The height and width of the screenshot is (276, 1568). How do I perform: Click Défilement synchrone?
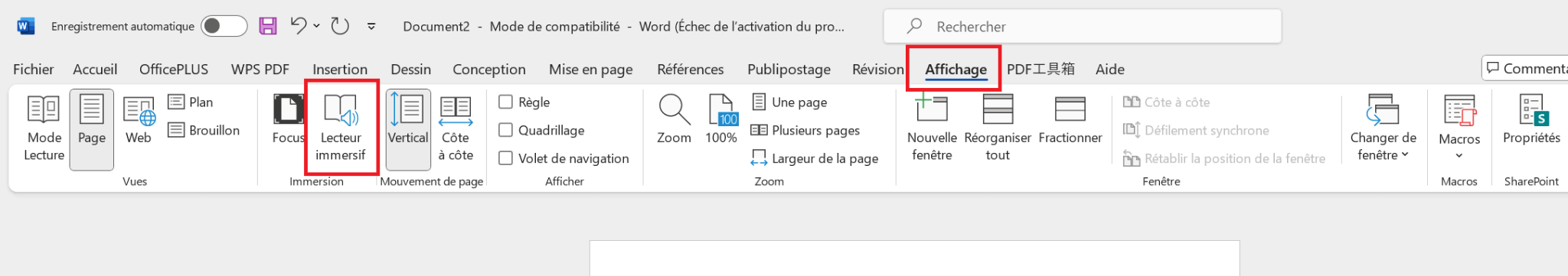(1196, 130)
